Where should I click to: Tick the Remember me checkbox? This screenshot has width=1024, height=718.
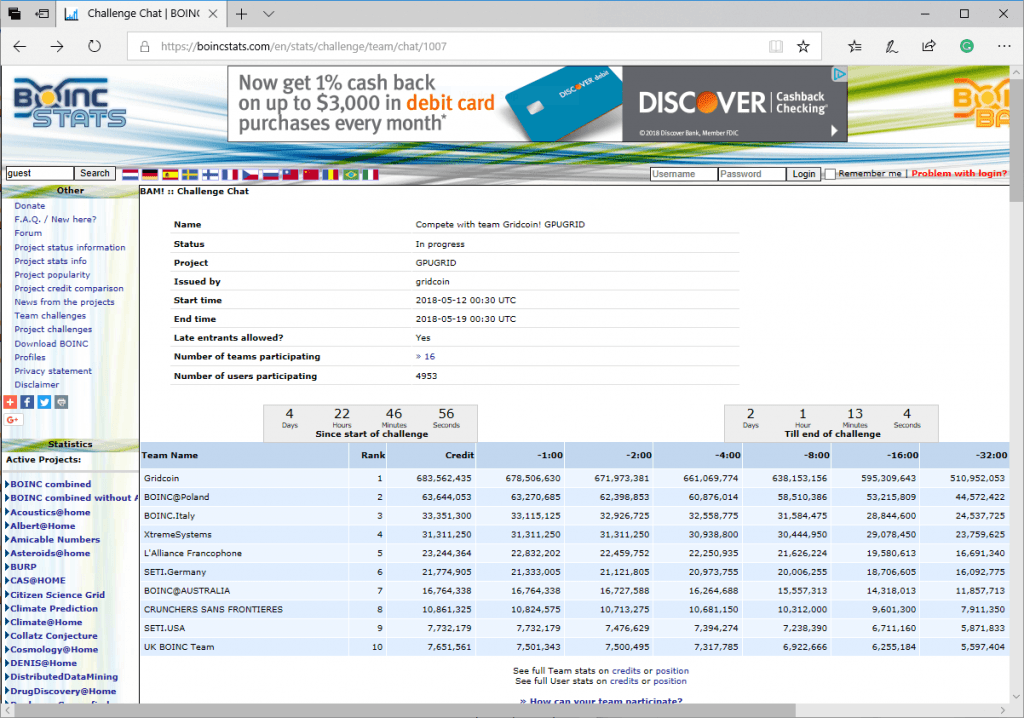coord(830,174)
